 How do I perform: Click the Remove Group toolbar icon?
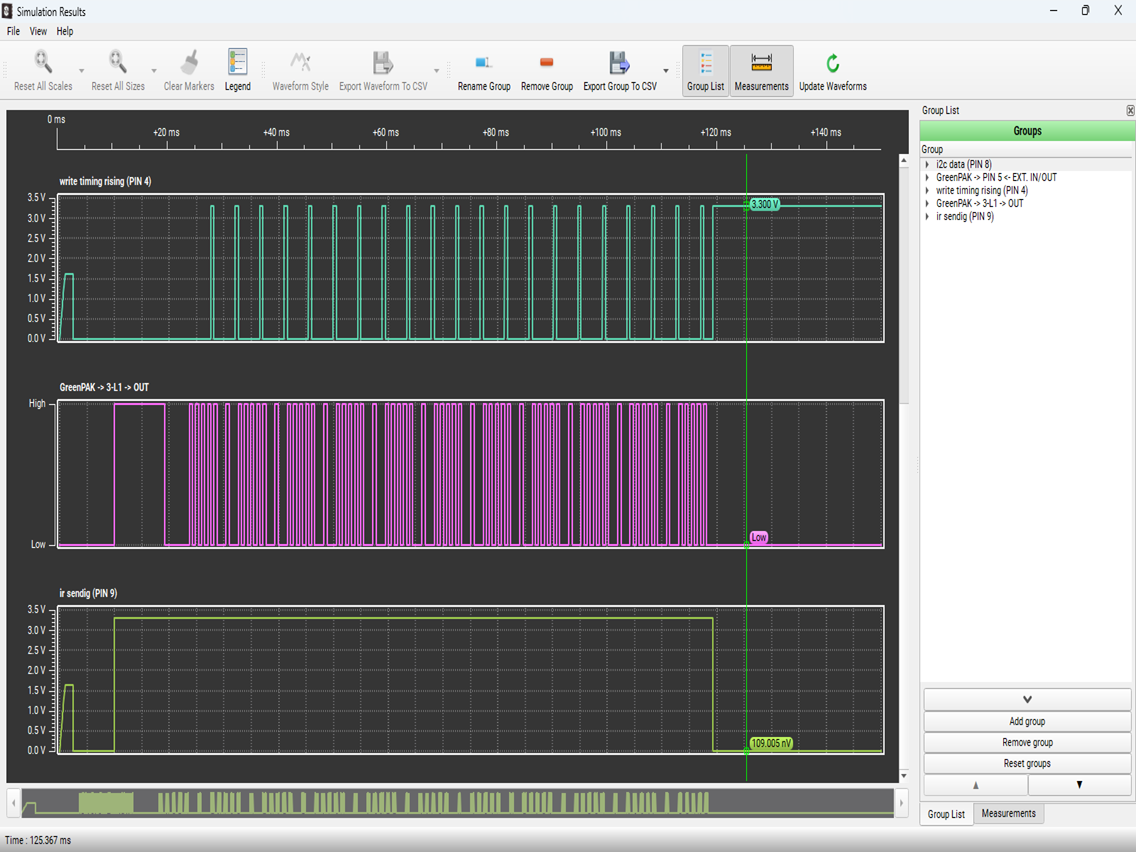[x=546, y=63]
